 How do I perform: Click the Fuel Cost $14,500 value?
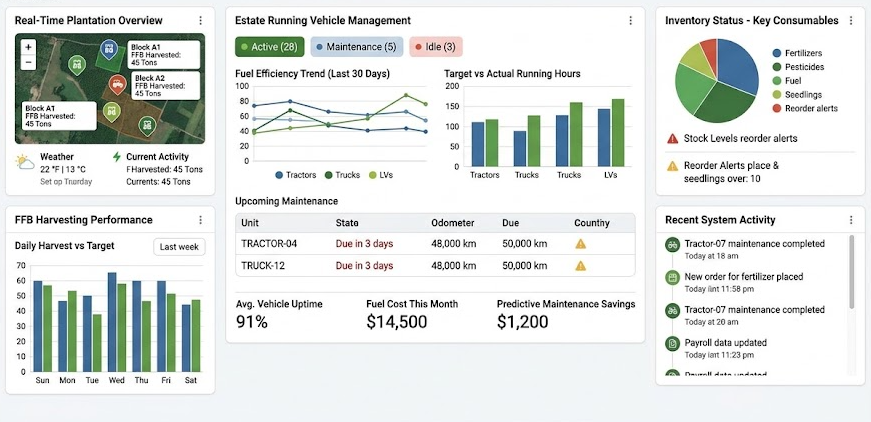[x=397, y=322]
